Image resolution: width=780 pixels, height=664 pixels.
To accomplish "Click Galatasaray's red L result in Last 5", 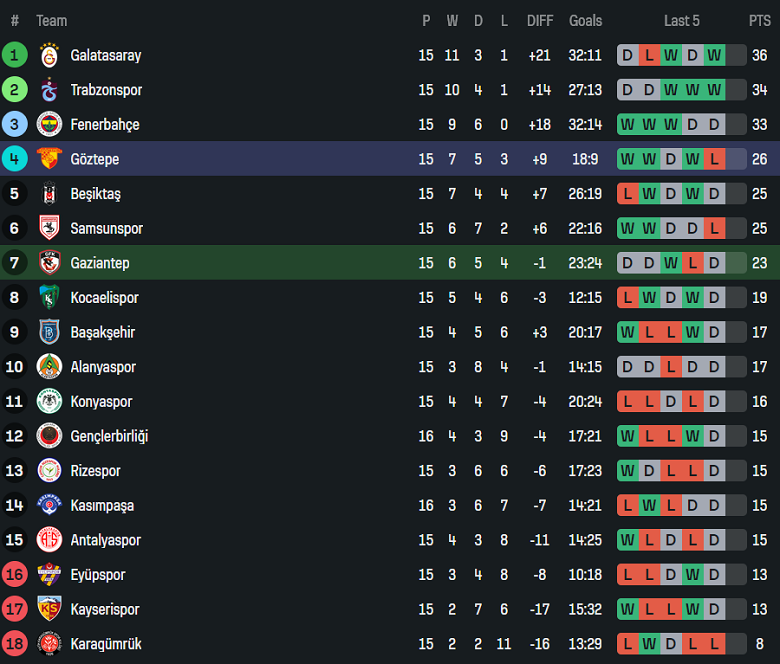I will (x=649, y=56).
